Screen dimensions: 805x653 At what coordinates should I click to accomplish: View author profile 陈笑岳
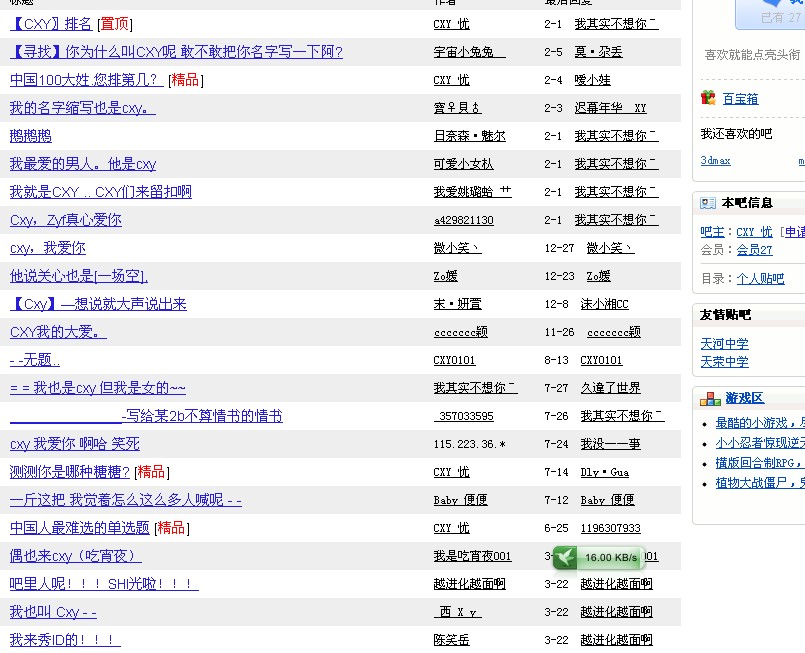point(451,640)
